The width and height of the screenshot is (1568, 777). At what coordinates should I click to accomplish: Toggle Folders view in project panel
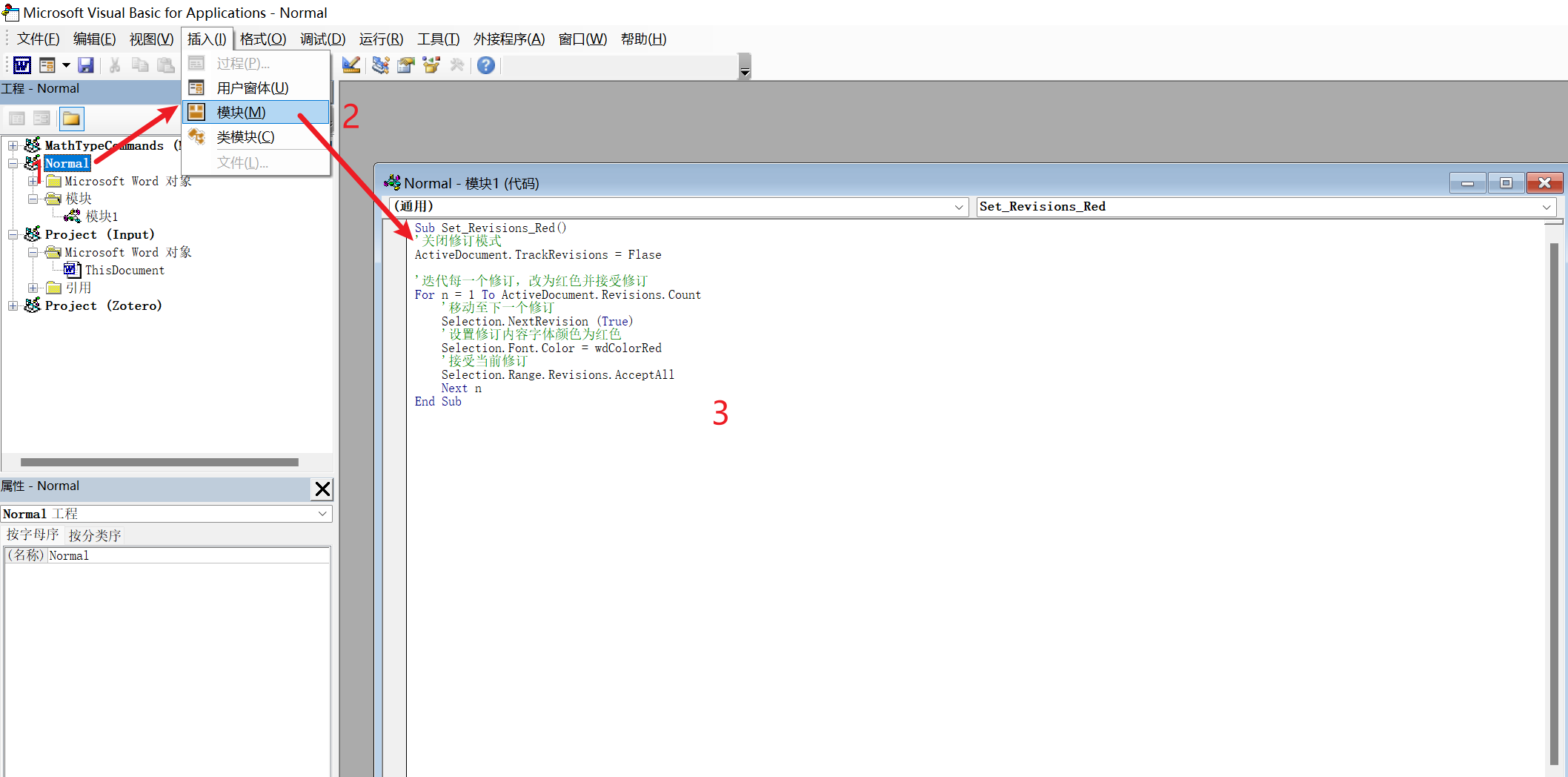(72, 119)
